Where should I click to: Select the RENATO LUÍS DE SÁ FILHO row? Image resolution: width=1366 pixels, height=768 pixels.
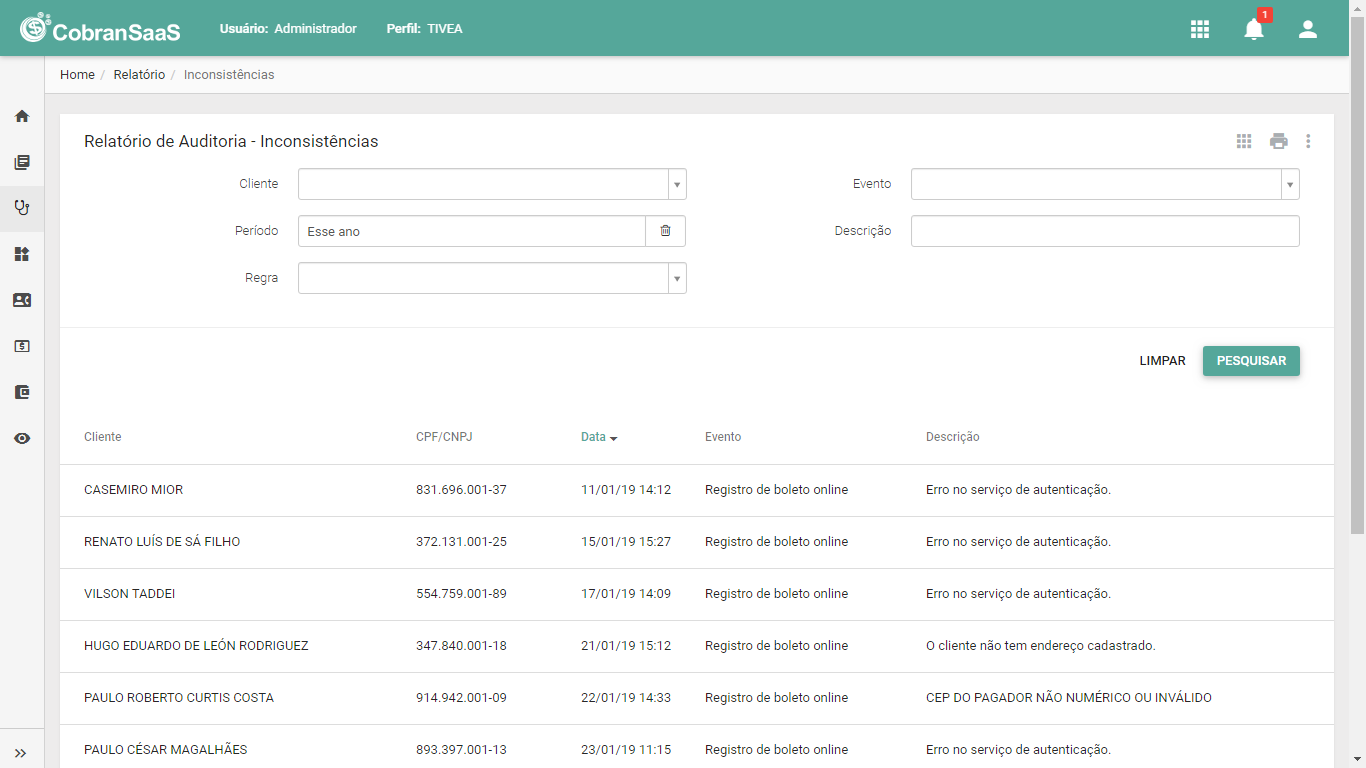697,542
